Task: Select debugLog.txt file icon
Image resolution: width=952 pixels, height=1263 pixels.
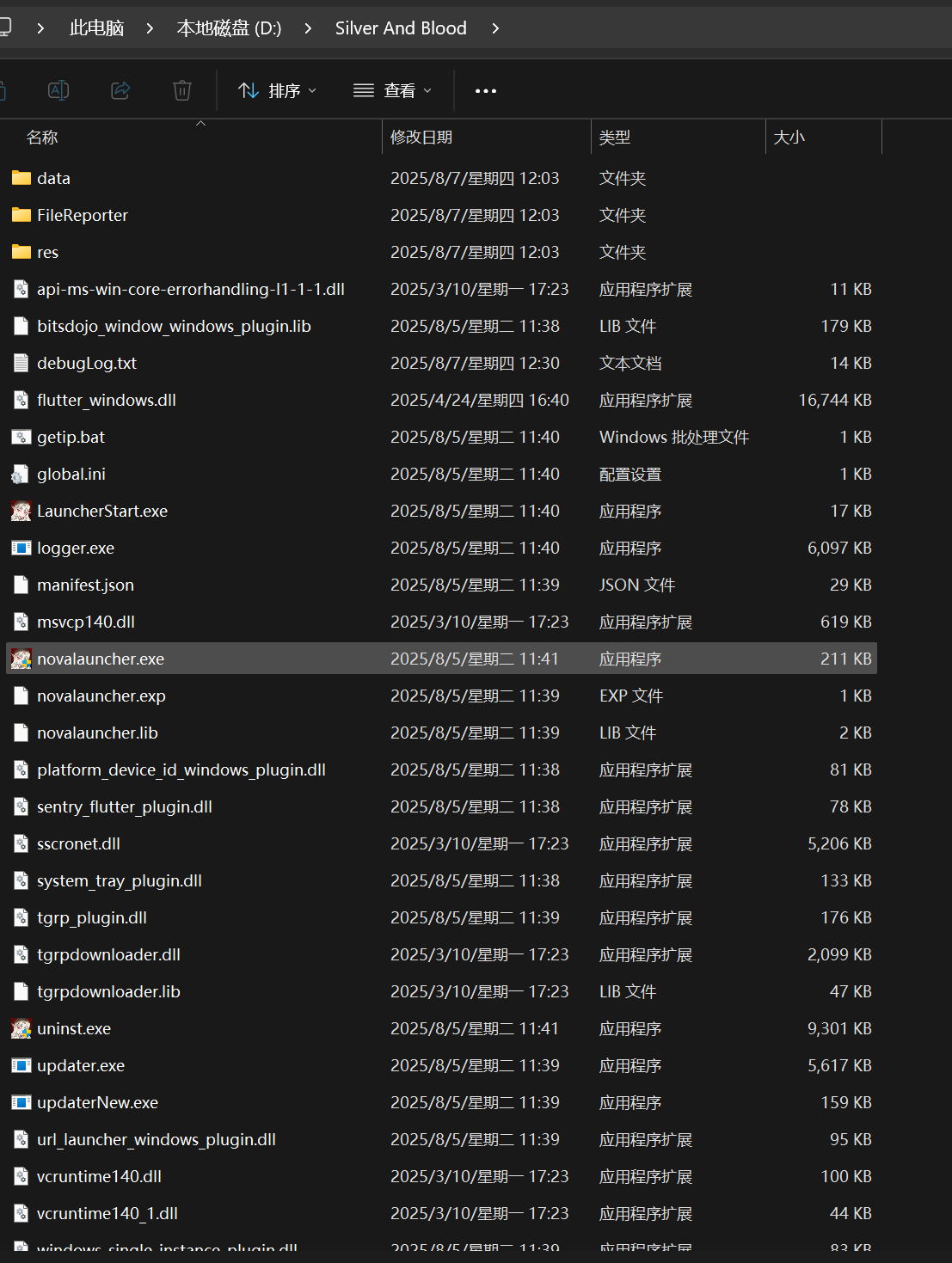Action: tap(21, 363)
